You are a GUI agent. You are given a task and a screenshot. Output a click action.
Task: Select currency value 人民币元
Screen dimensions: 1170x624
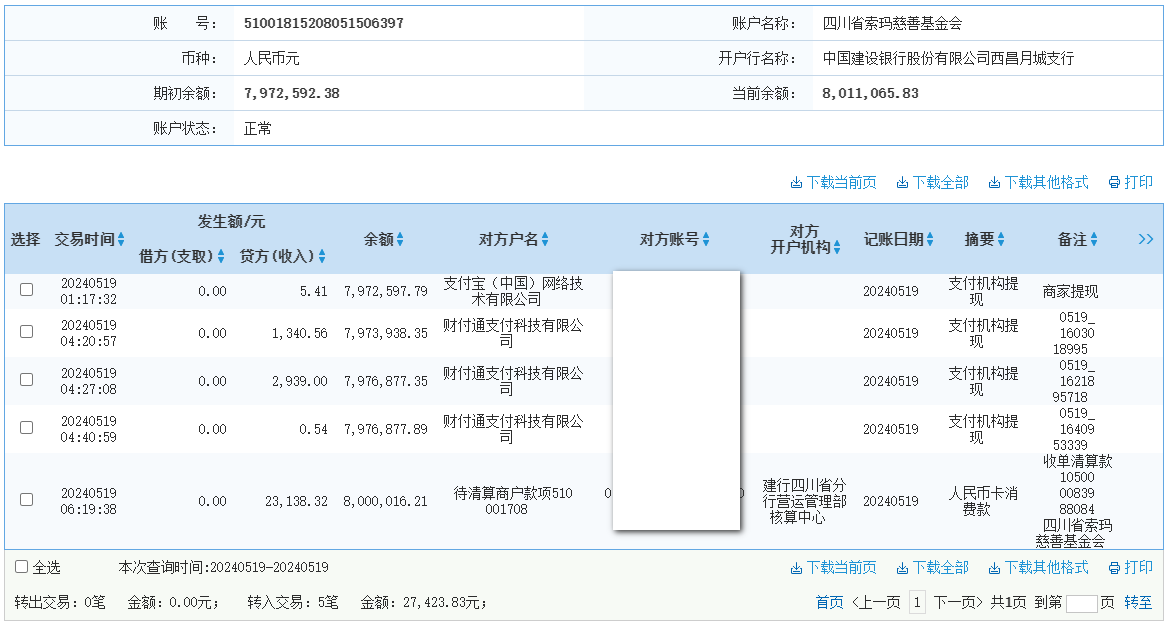point(272,58)
